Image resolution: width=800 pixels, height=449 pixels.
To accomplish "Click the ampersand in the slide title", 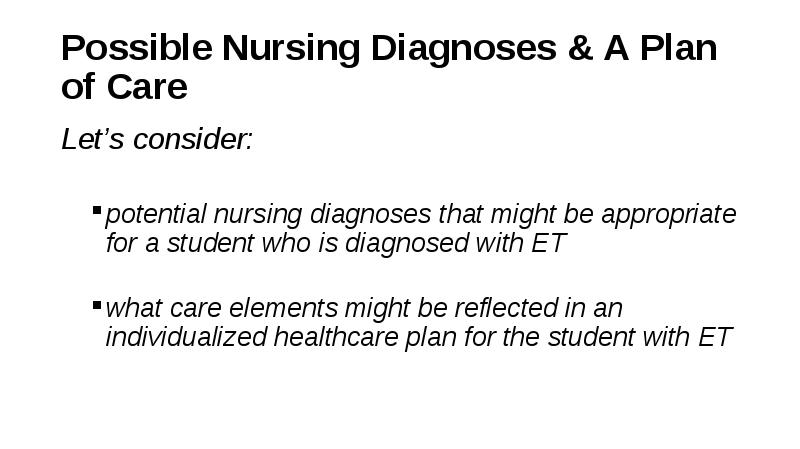I will coord(580,47).
